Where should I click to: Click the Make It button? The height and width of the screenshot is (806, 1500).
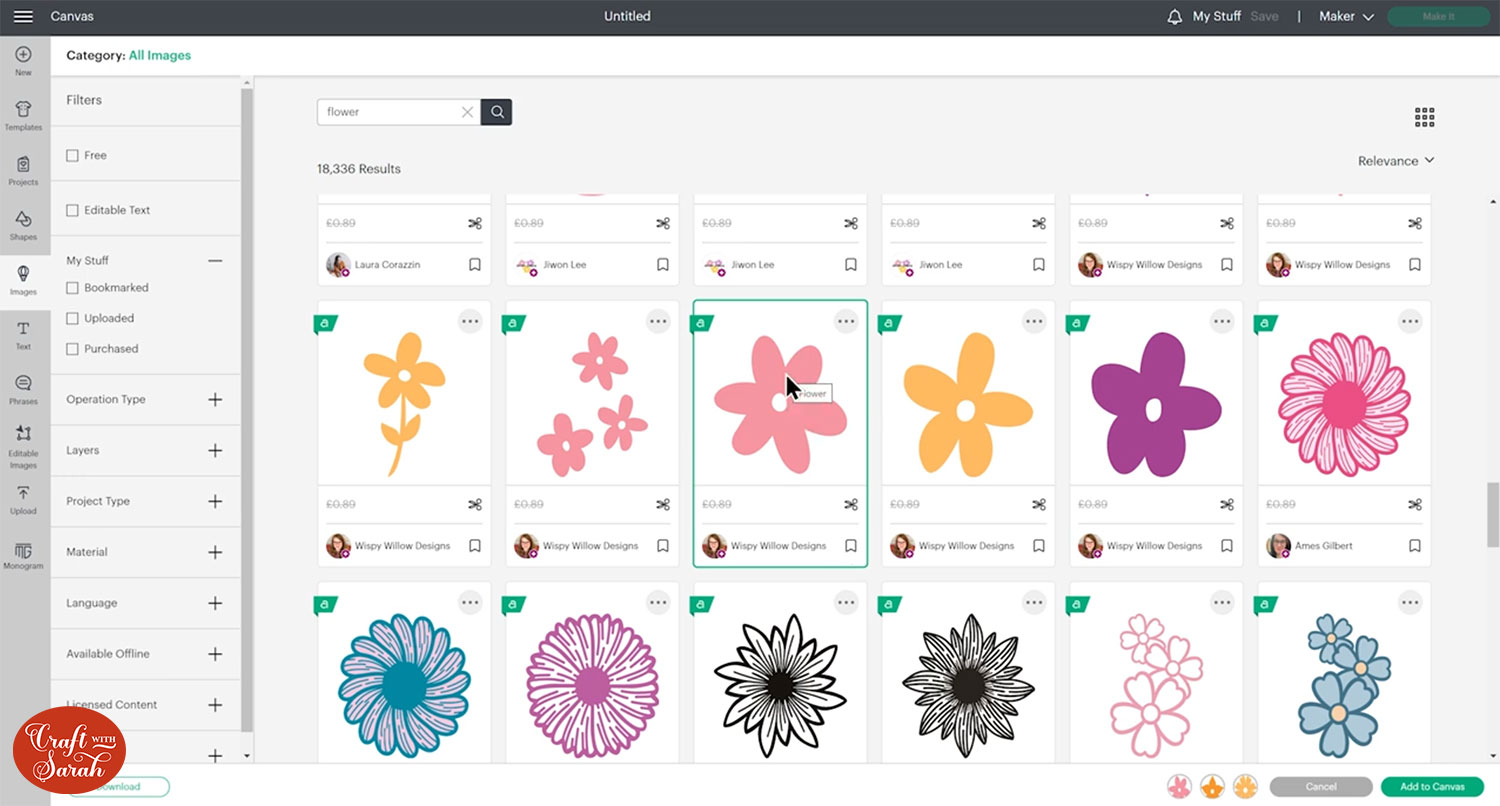[1438, 17]
